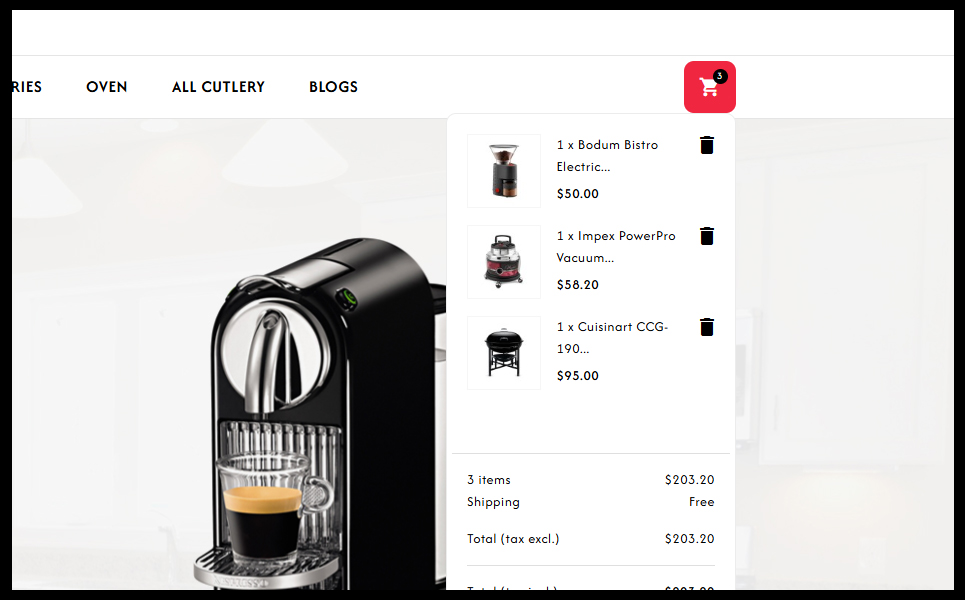Remove the Cuisinart CCG-190 from cart
Image resolution: width=965 pixels, height=600 pixels.
point(707,327)
